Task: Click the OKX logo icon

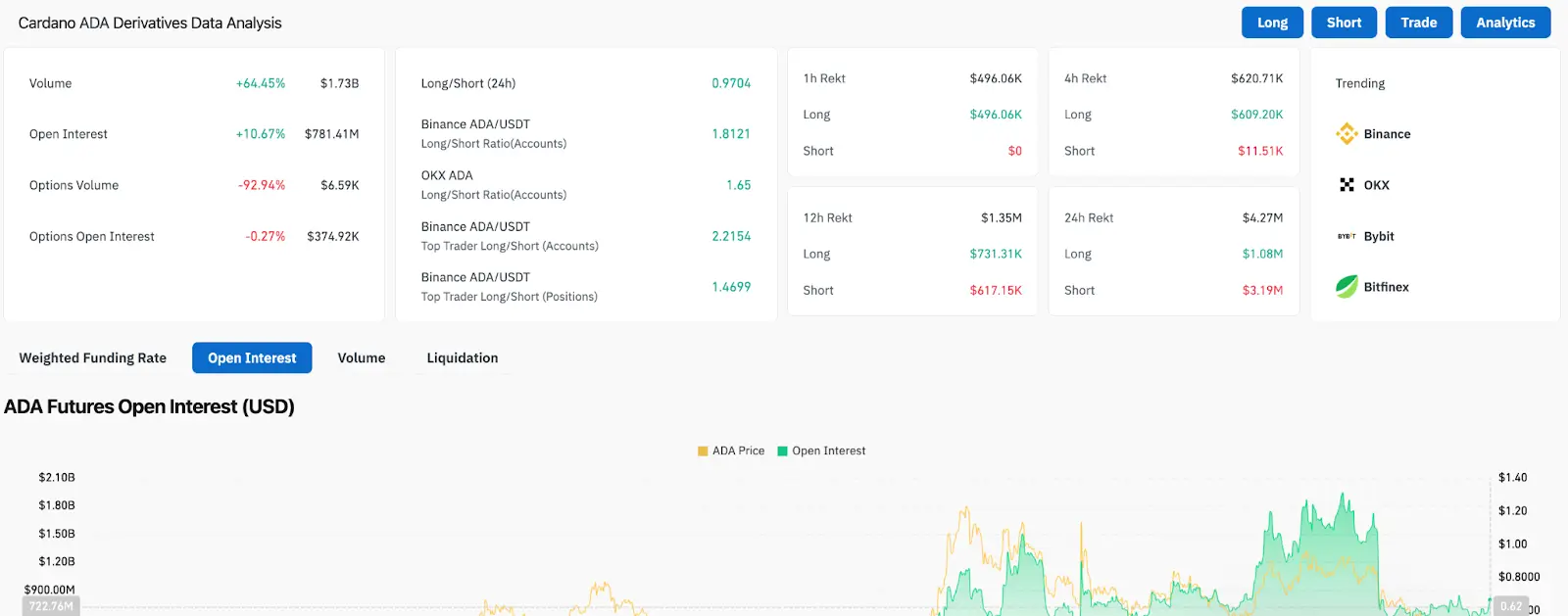Action: click(1347, 185)
